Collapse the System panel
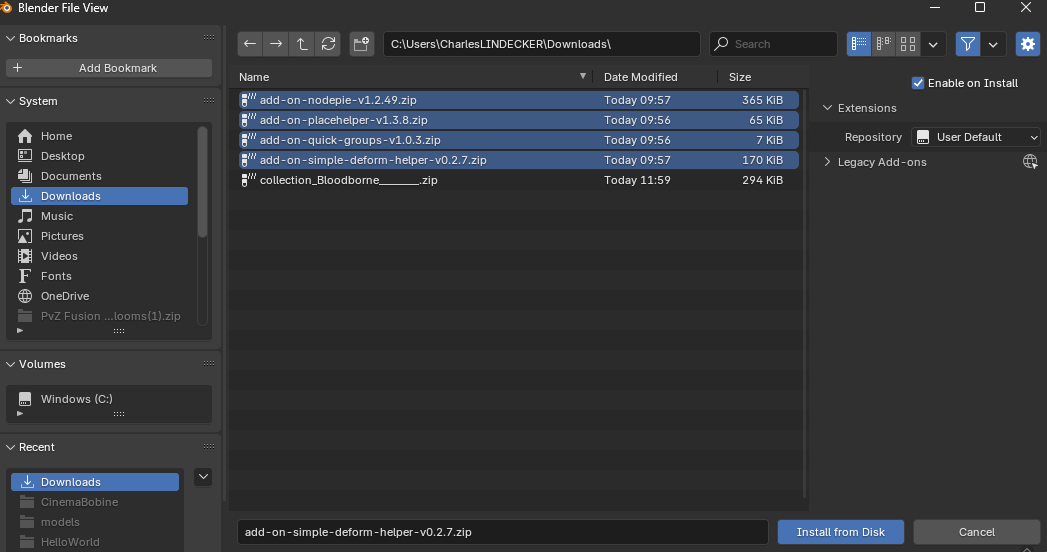 (x=10, y=101)
